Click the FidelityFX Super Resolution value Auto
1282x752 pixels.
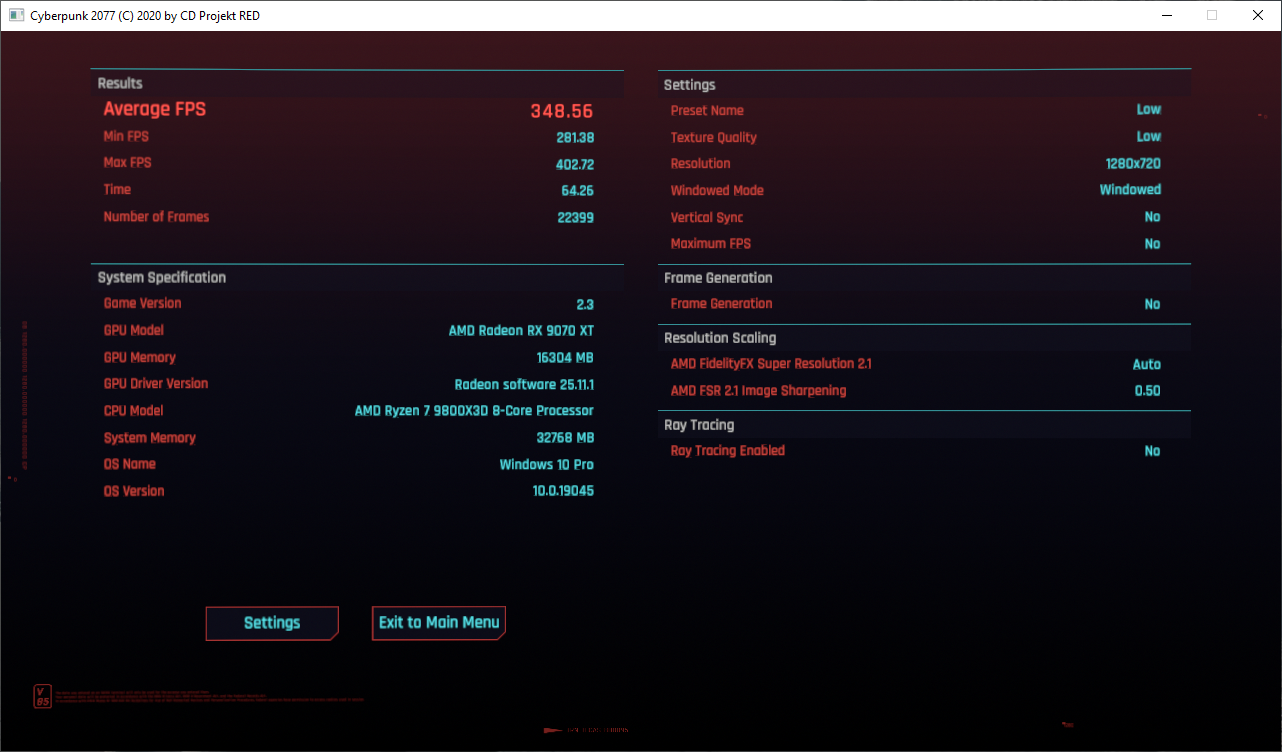click(x=1147, y=364)
